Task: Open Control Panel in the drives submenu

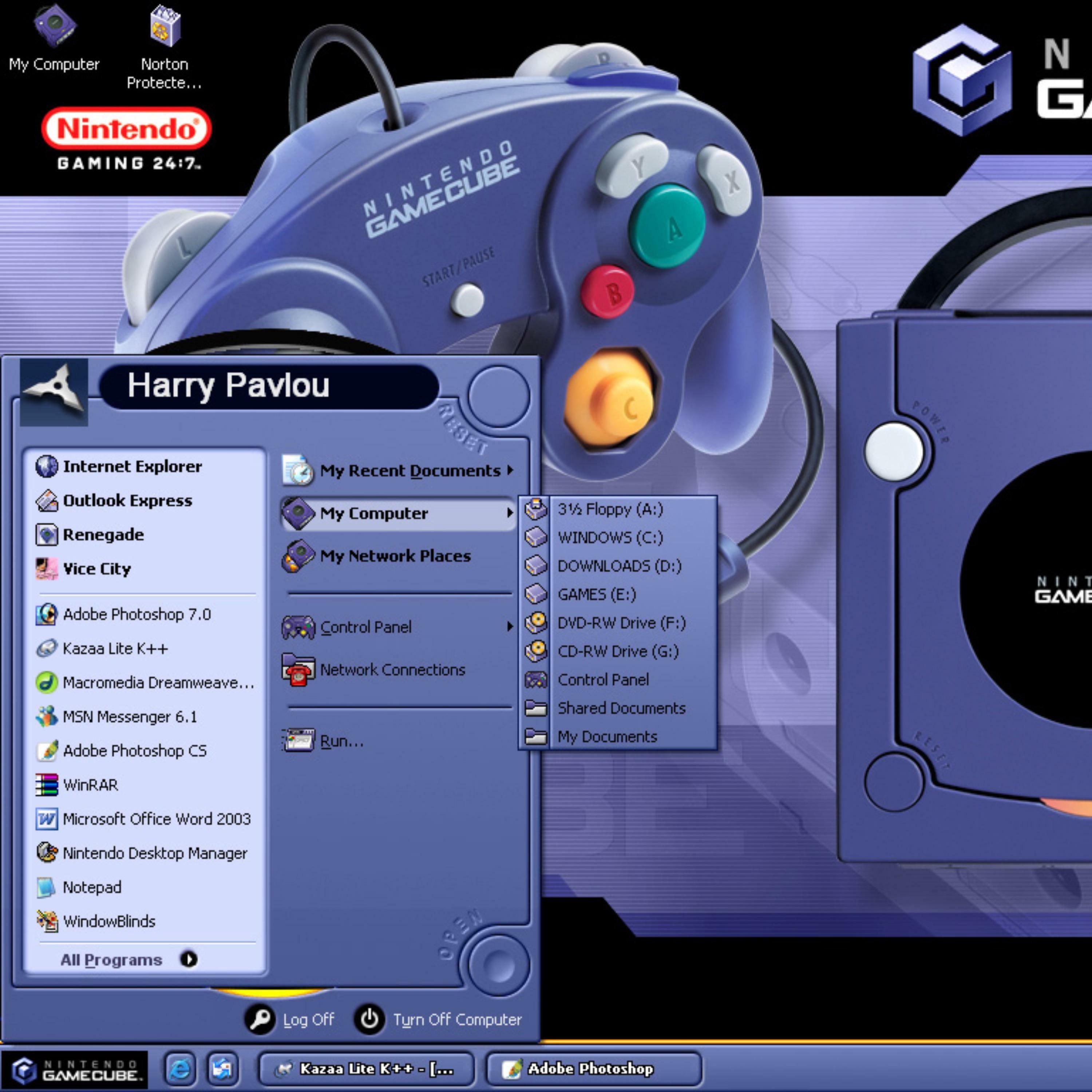Action: (618, 679)
